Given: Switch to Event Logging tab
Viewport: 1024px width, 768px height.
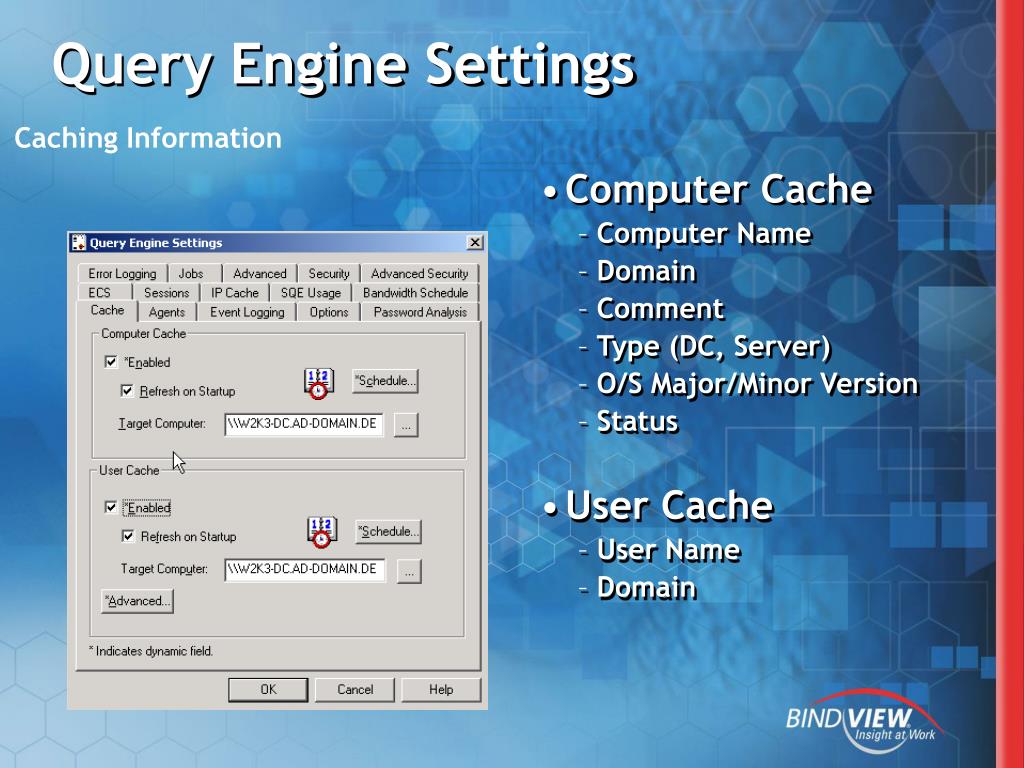Looking at the screenshot, I should pos(247,312).
